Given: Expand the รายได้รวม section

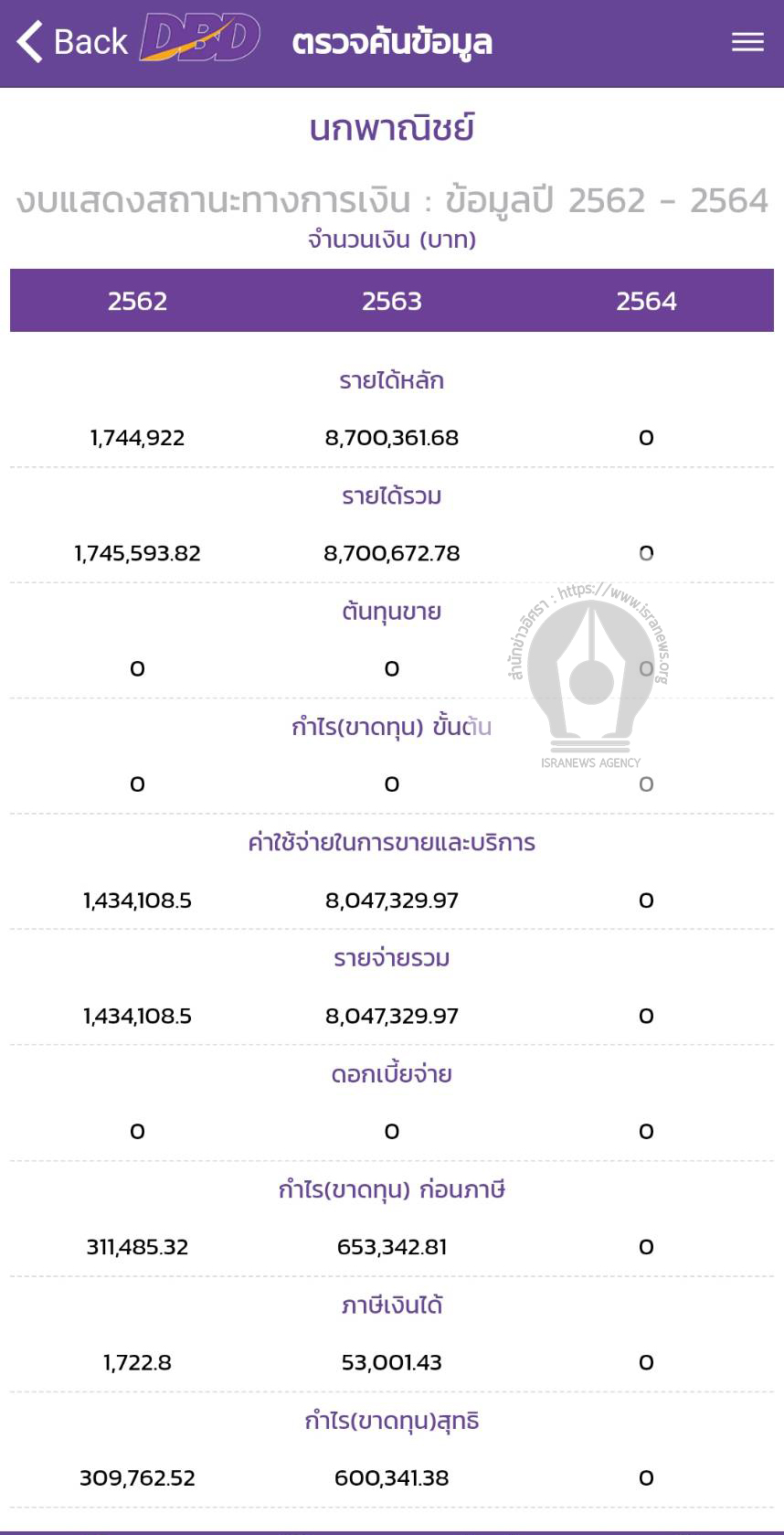Looking at the screenshot, I should coord(391,496).
